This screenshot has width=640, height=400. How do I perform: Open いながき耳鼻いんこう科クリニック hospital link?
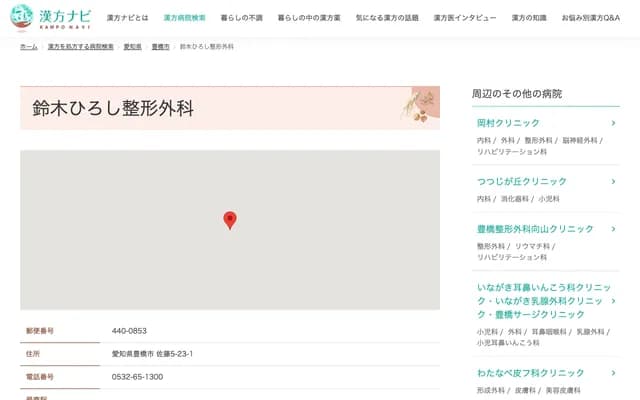click(x=544, y=301)
